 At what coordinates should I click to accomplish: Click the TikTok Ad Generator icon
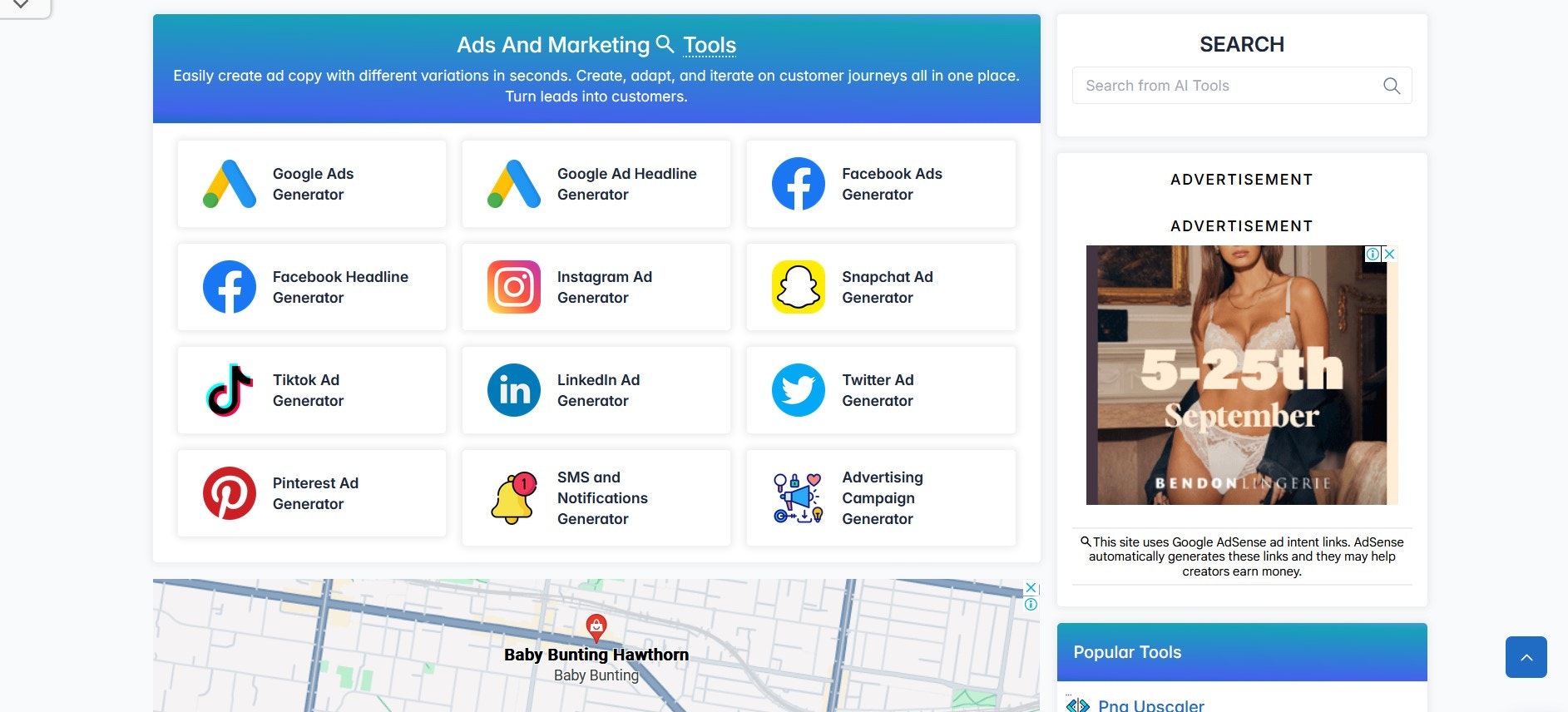(230, 390)
